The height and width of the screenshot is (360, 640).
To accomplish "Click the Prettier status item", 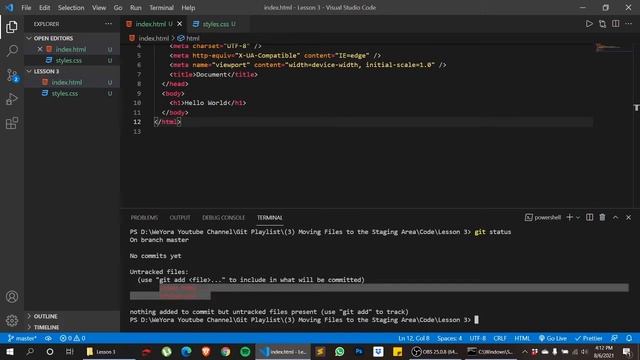I will click(589, 338).
